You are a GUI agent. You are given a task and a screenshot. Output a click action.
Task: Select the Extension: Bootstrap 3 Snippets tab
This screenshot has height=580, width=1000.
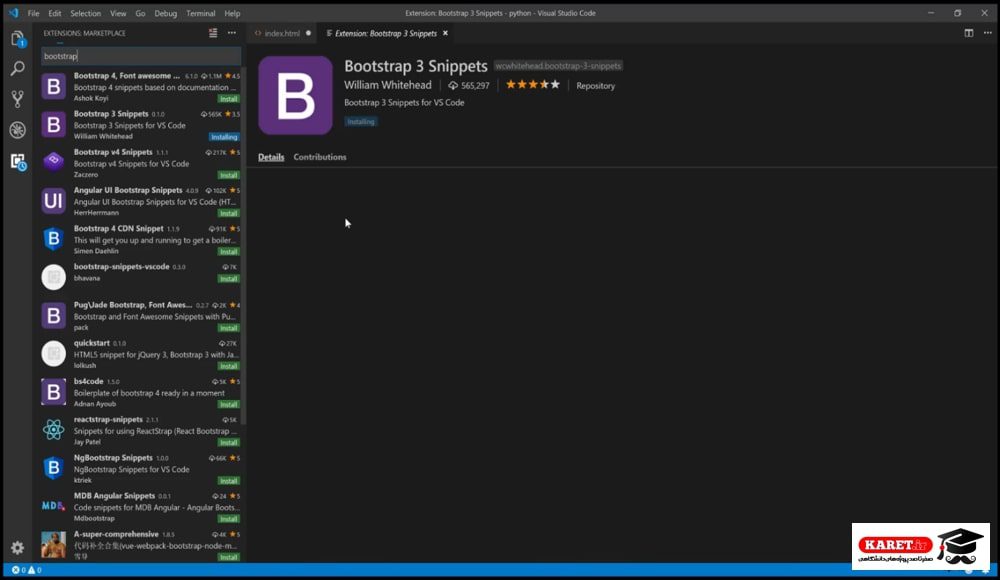pos(386,33)
